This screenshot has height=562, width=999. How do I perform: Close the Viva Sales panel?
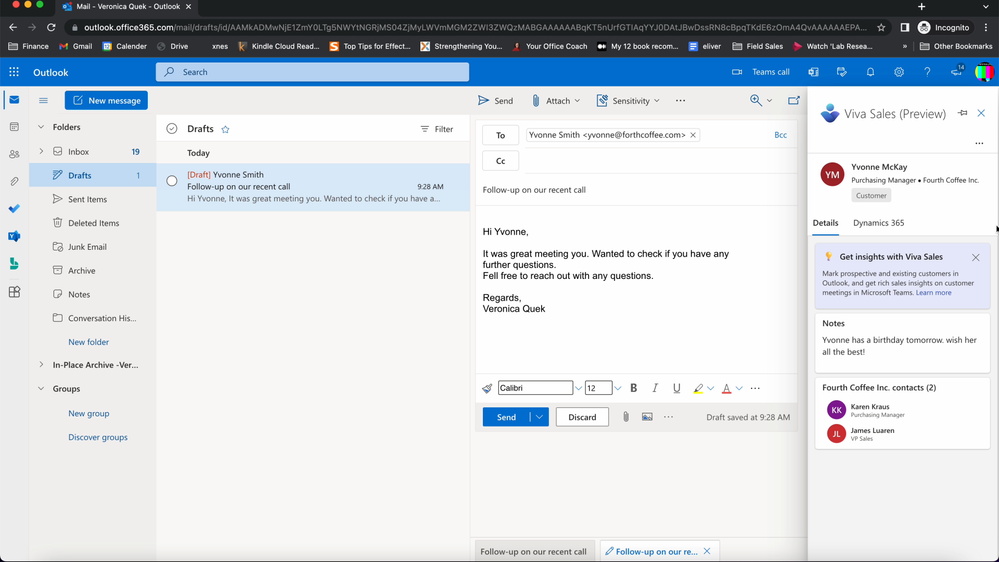[981, 113]
